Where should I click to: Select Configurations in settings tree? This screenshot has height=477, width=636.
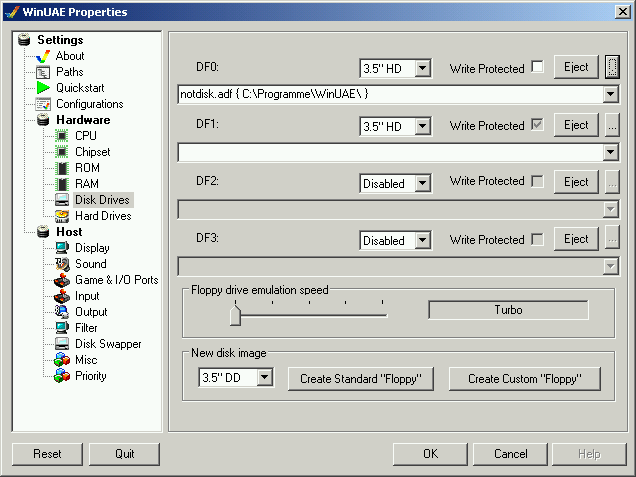point(90,104)
